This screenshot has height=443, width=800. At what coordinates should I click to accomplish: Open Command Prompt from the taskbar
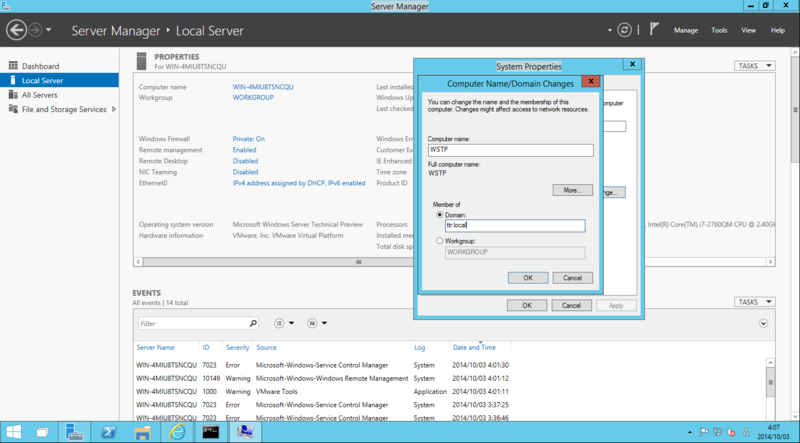pyautogui.click(x=211, y=432)
